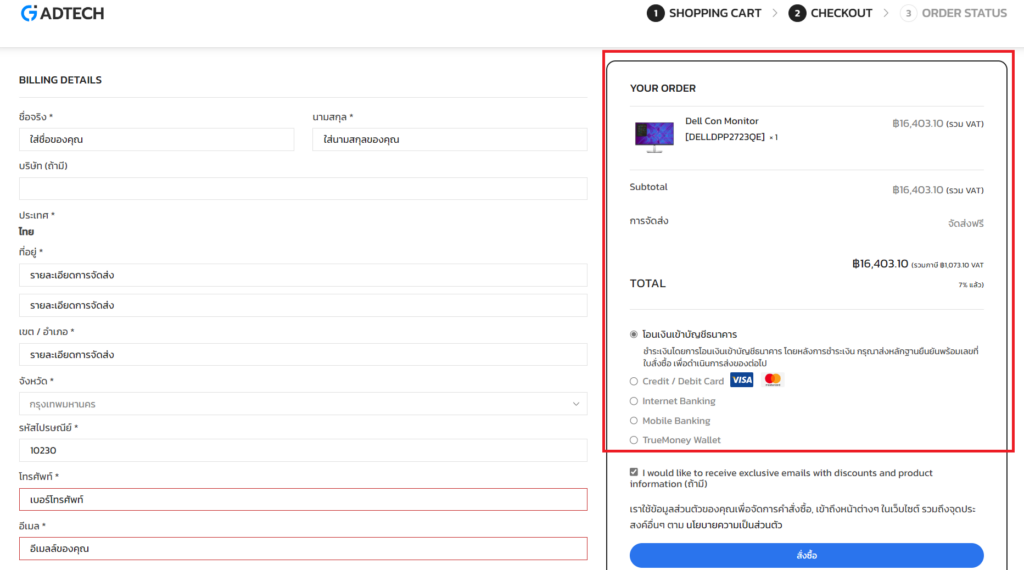Click the Mastercard icon
Viewport: 1024px width, 570px height.
click(772, 380)
